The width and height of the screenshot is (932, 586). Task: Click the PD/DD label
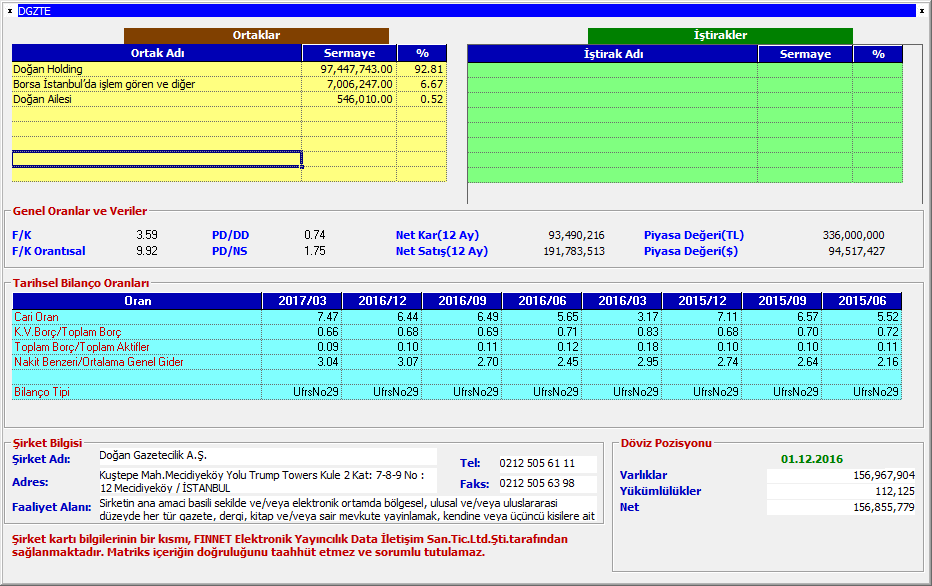231,235
